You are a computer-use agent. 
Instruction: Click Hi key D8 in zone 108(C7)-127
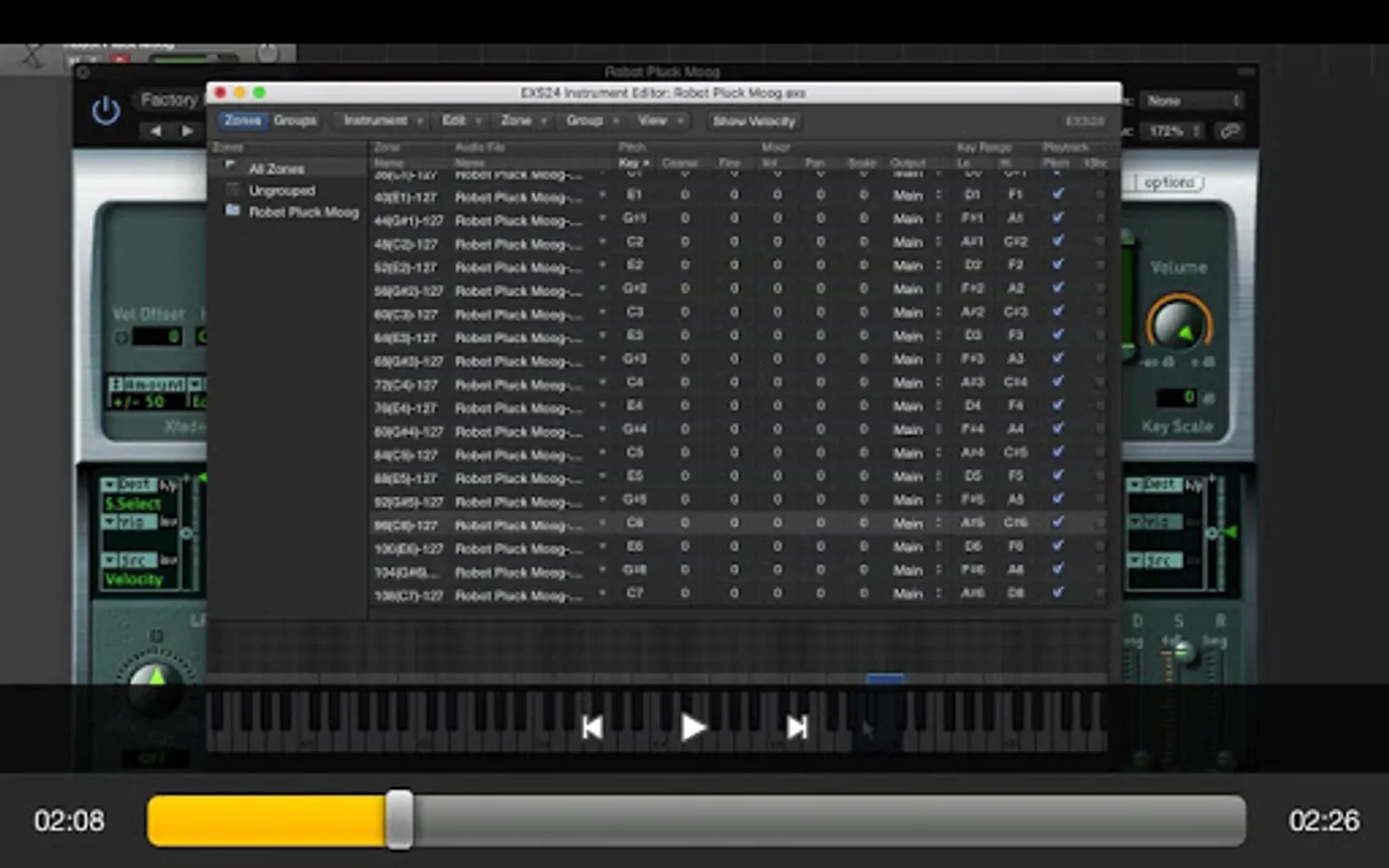tap(1015, 593)
